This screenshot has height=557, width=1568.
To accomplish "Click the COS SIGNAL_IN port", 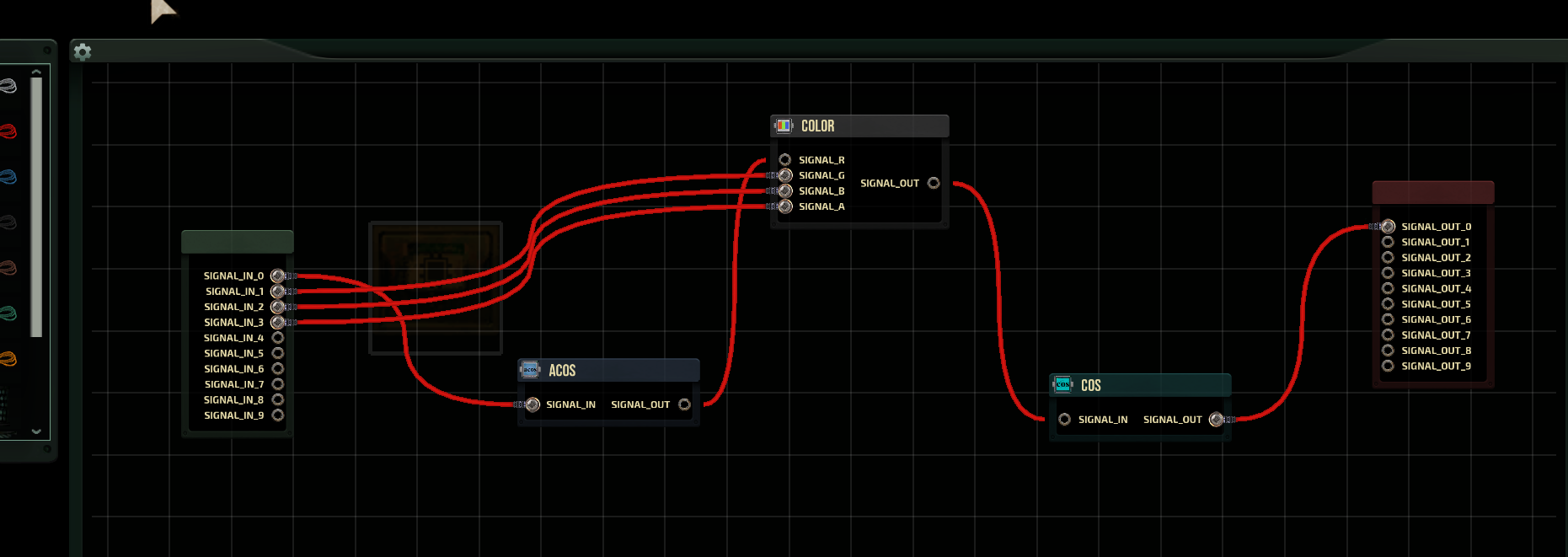I will click(x=1065, y=420).
